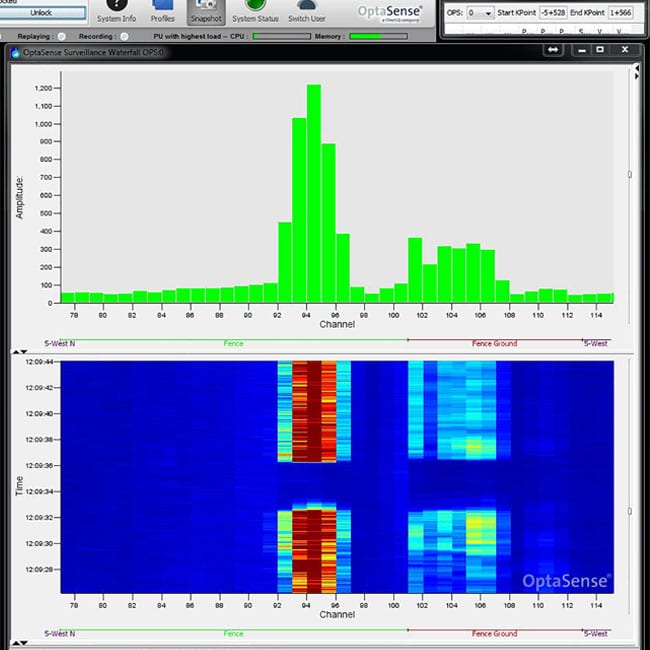This screenshot has height=650, width=650.
Task: Click the End KPoint field
Action: click(621, 13)
